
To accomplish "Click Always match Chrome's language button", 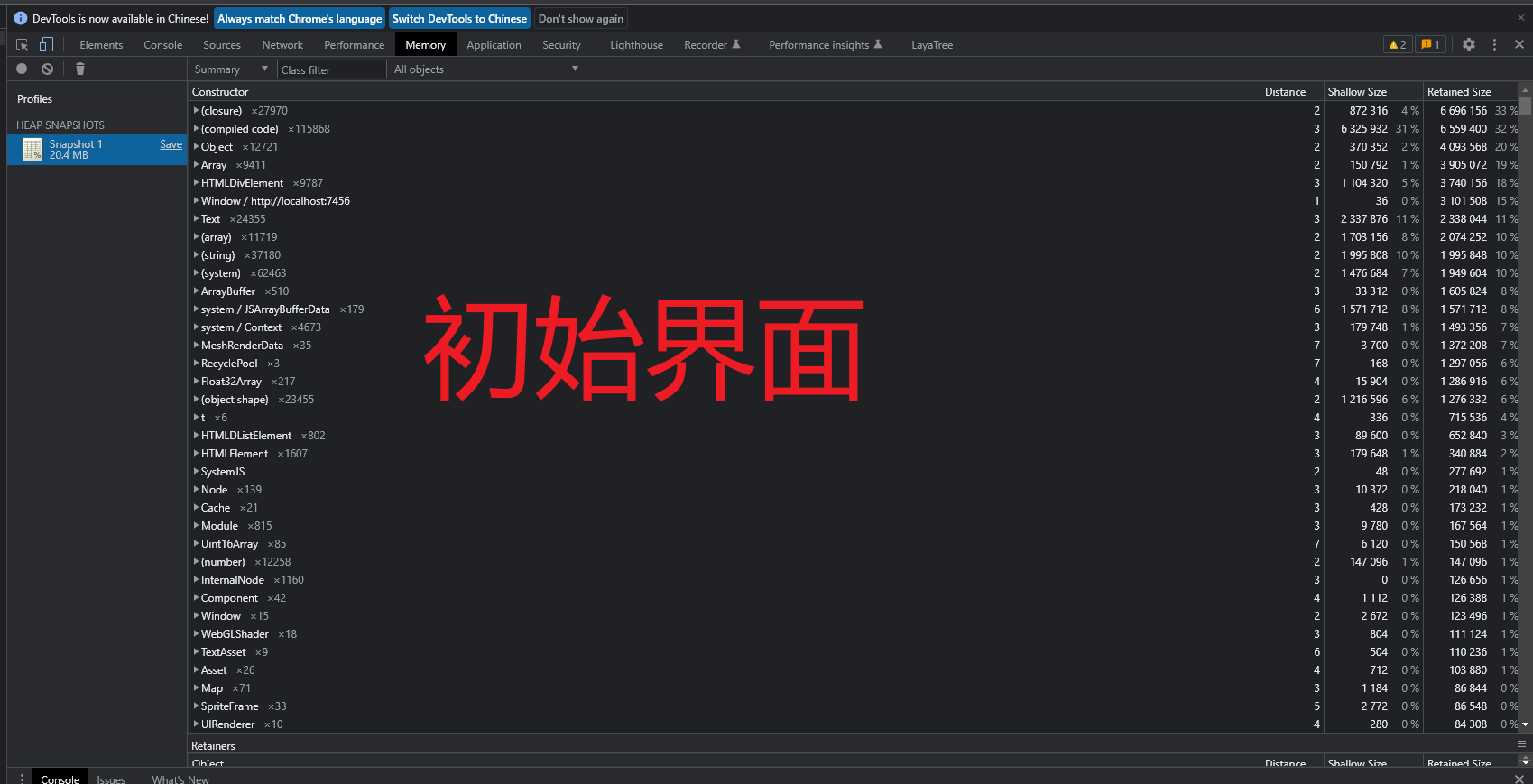I will point(300,18).
